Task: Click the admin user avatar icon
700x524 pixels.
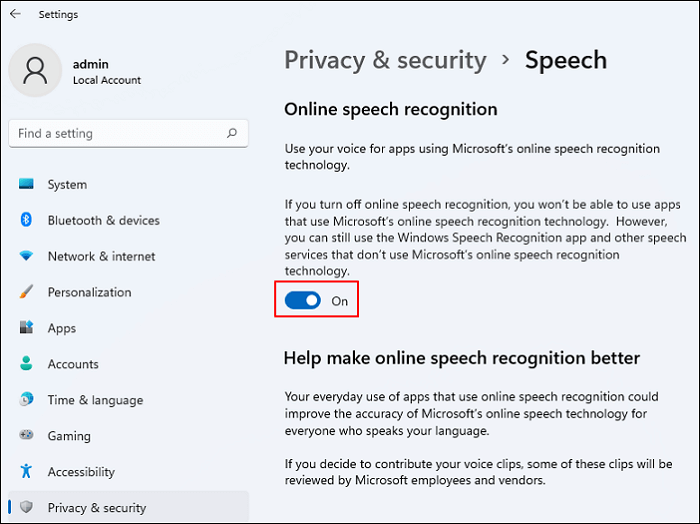Action: click(x=36, y=72)
